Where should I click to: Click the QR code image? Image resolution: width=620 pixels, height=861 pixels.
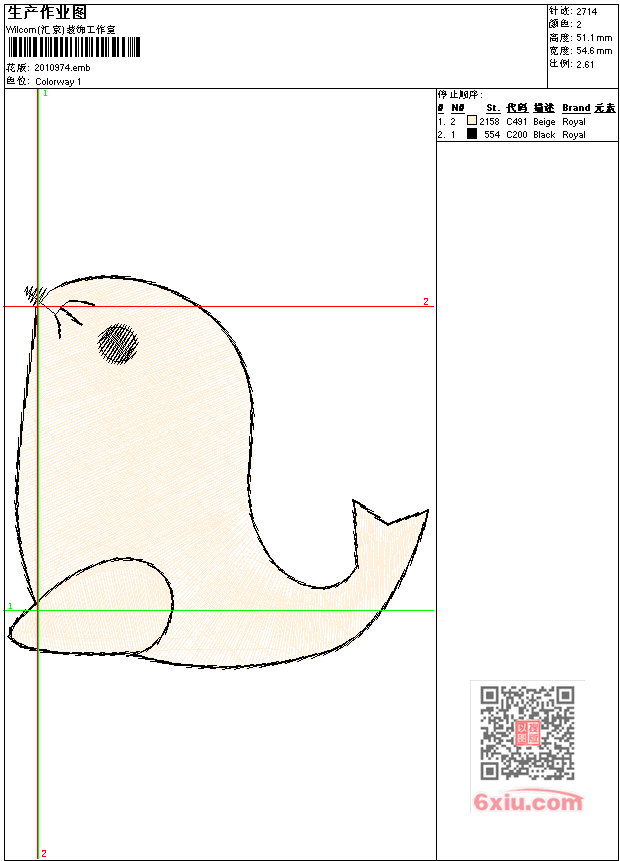[527, 733]
